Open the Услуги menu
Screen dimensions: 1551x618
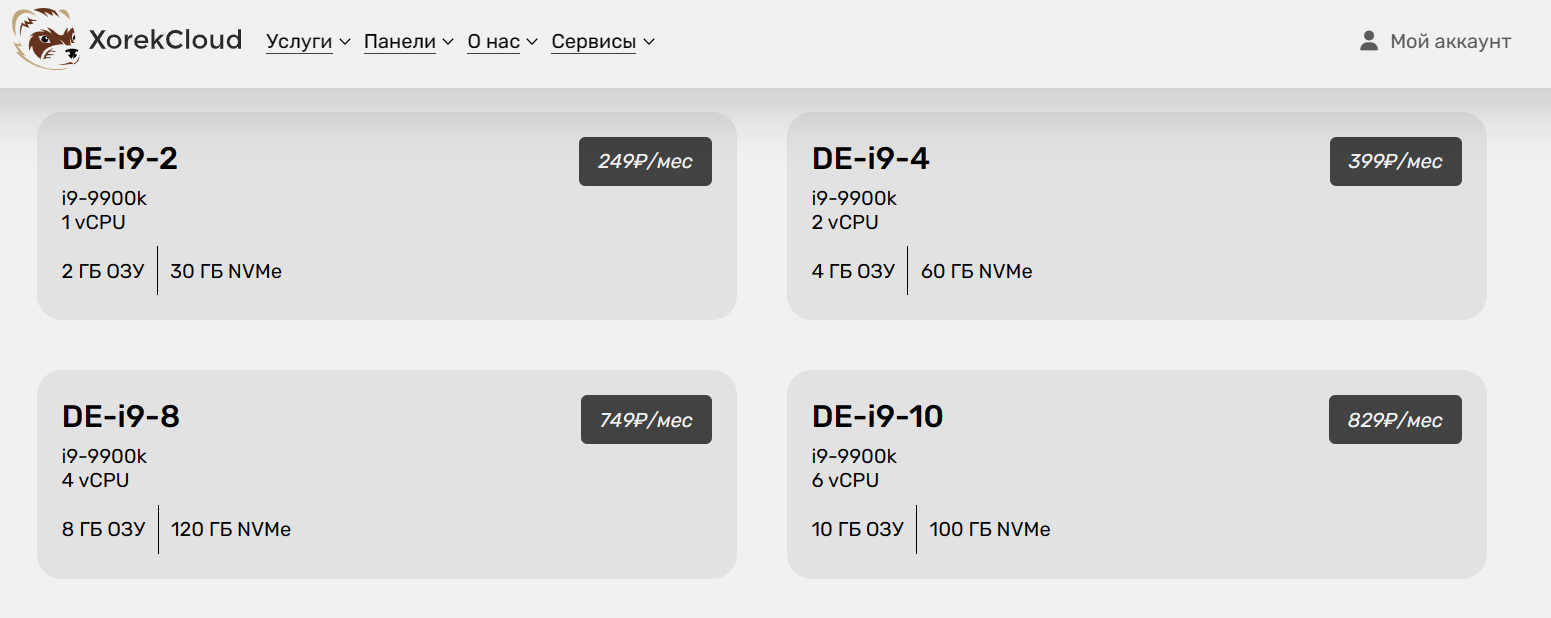(299, 42)
